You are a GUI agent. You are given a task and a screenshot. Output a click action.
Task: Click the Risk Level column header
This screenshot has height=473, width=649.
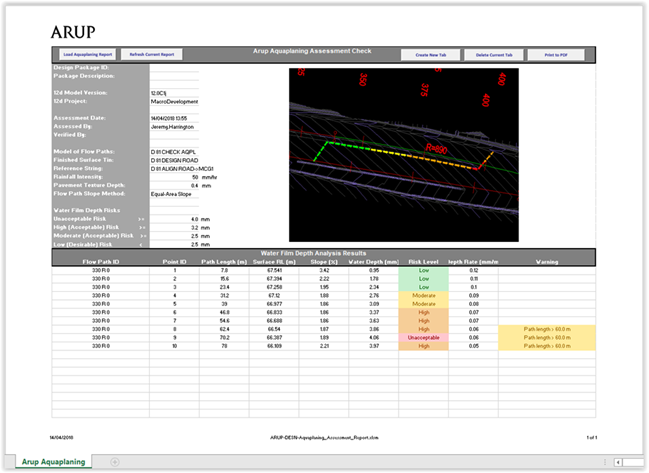[423, 262]
